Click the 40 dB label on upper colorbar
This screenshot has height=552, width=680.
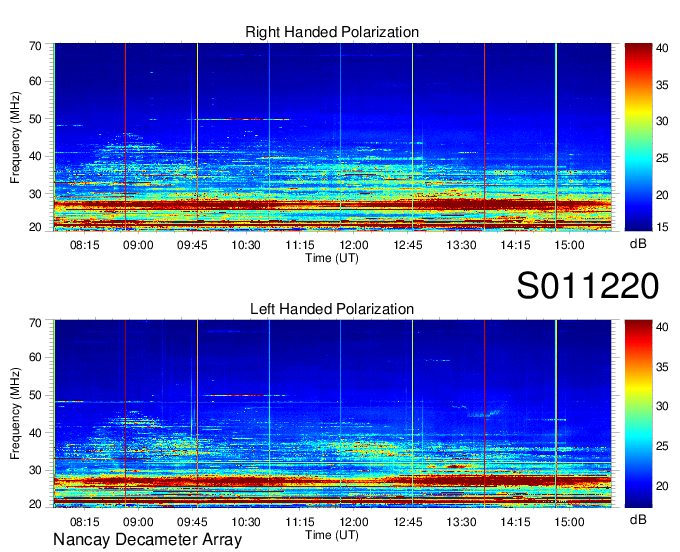[x=662, y=48]
